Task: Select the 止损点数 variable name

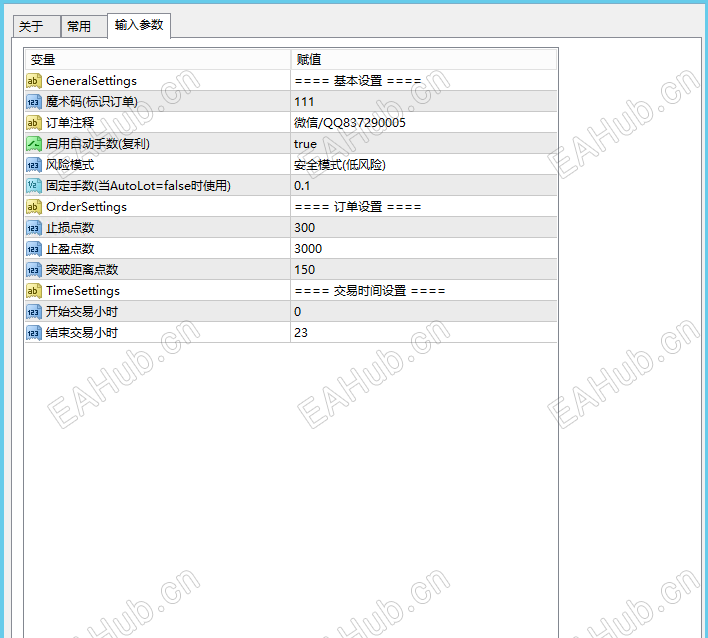Action: [x=70, y=228]
